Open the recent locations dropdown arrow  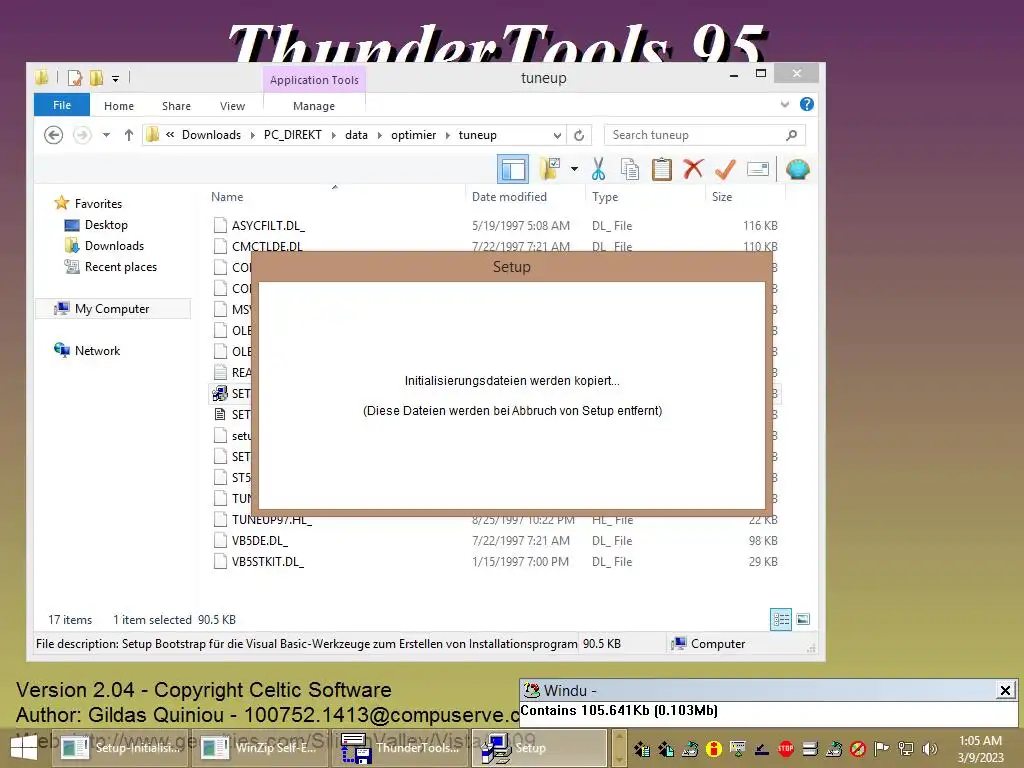106,135
